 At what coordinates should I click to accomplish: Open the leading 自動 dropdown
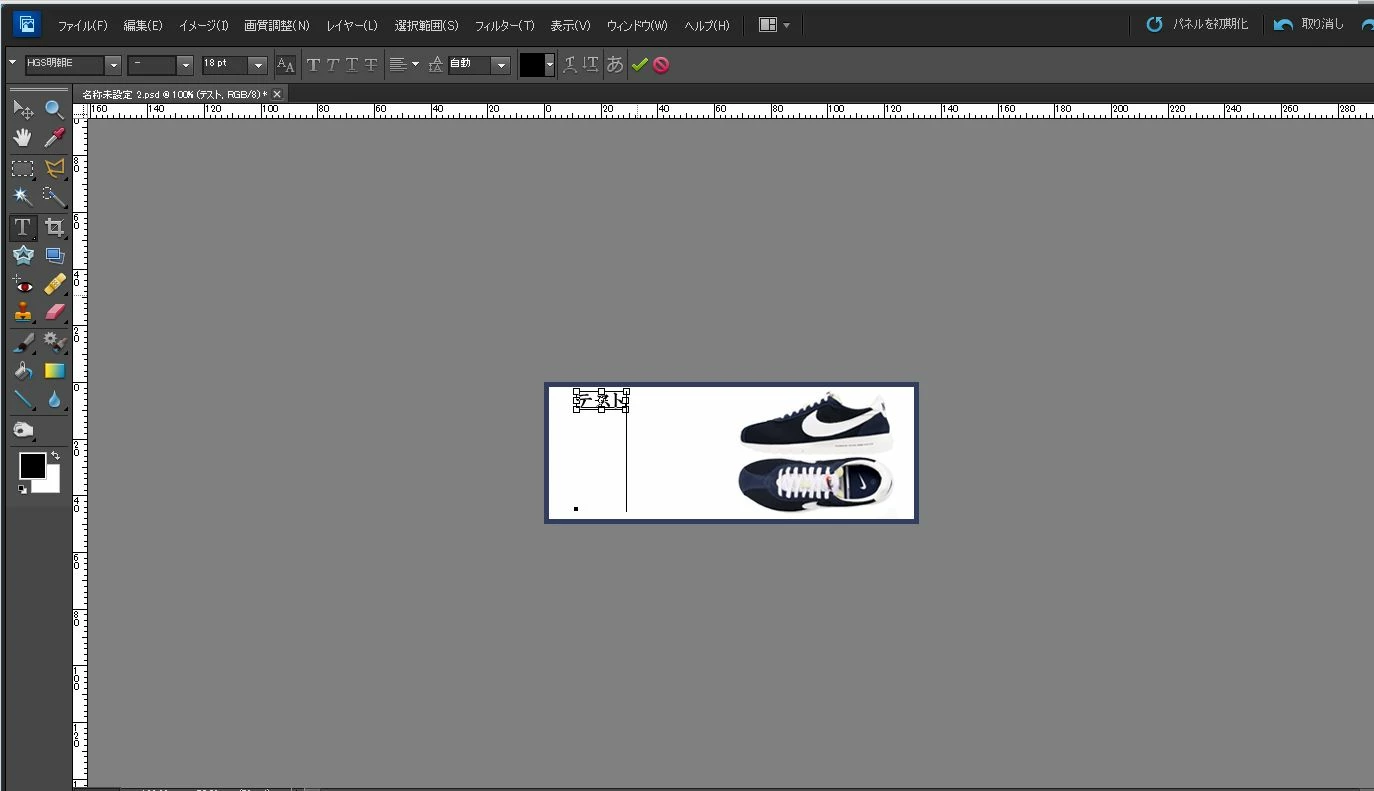[x=501, y=65]
